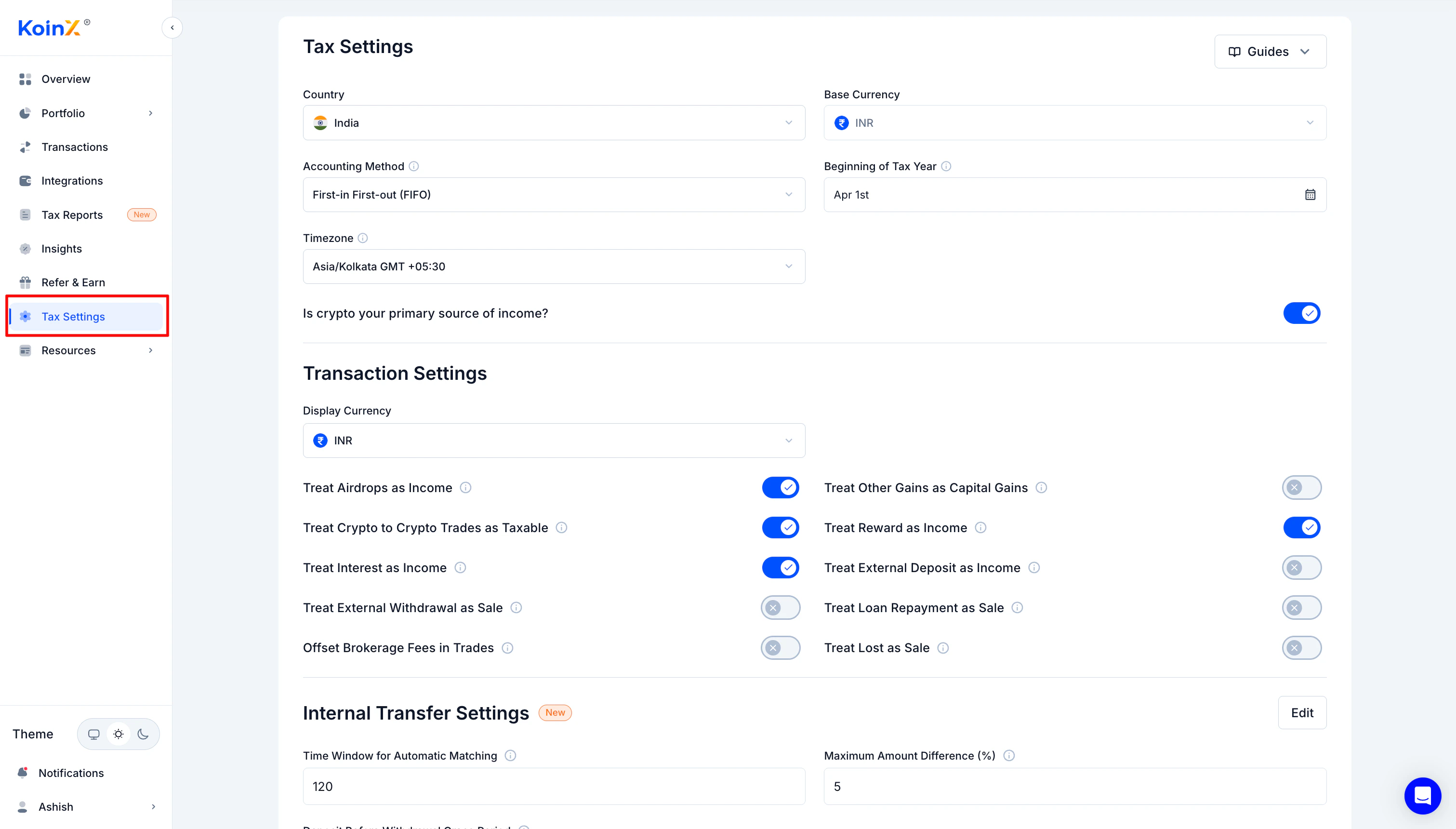
Task: Click Time Window for Automatic Matching field
Action: [553, 786]
